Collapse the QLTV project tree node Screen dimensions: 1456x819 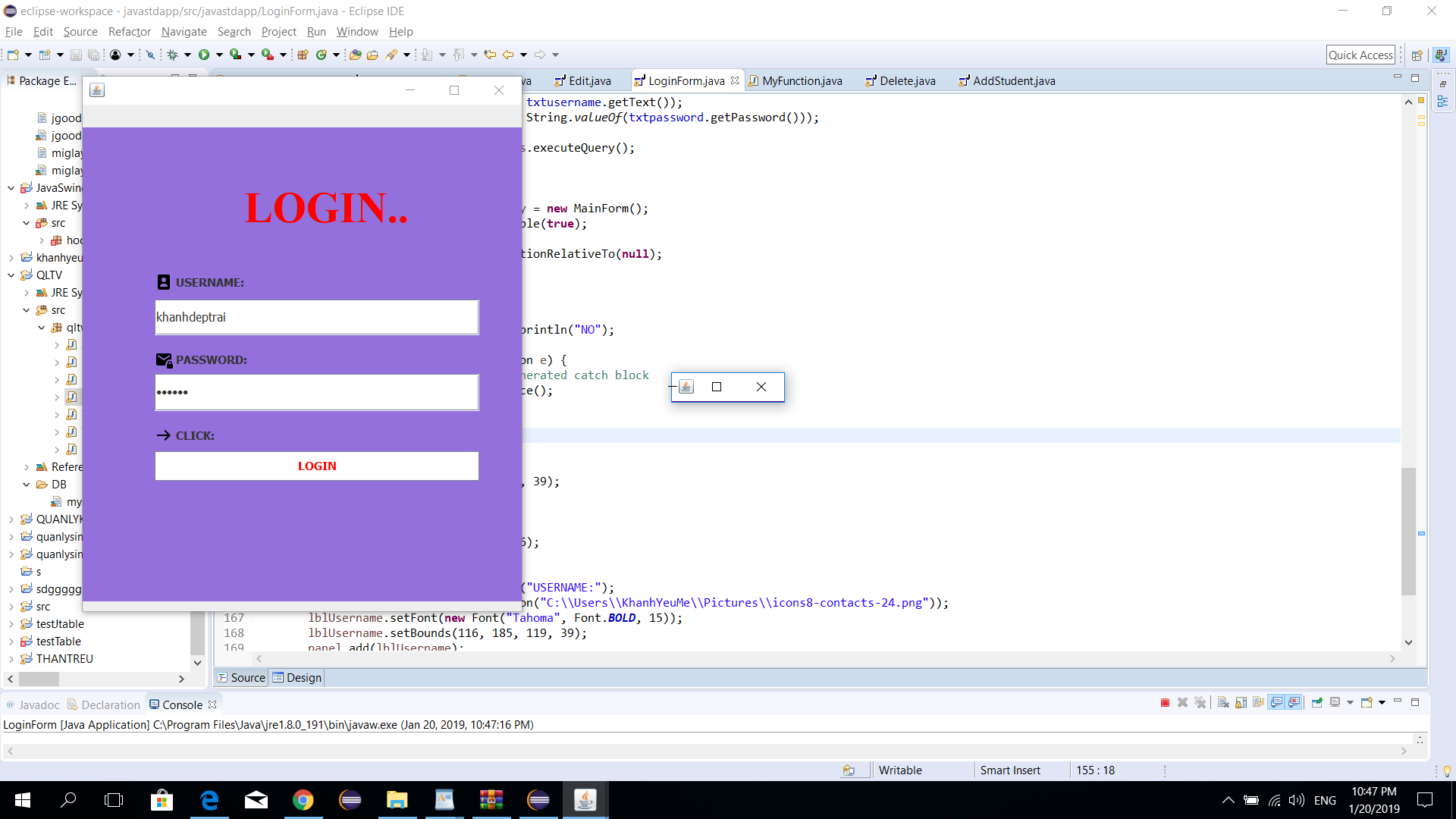point(11,275)
